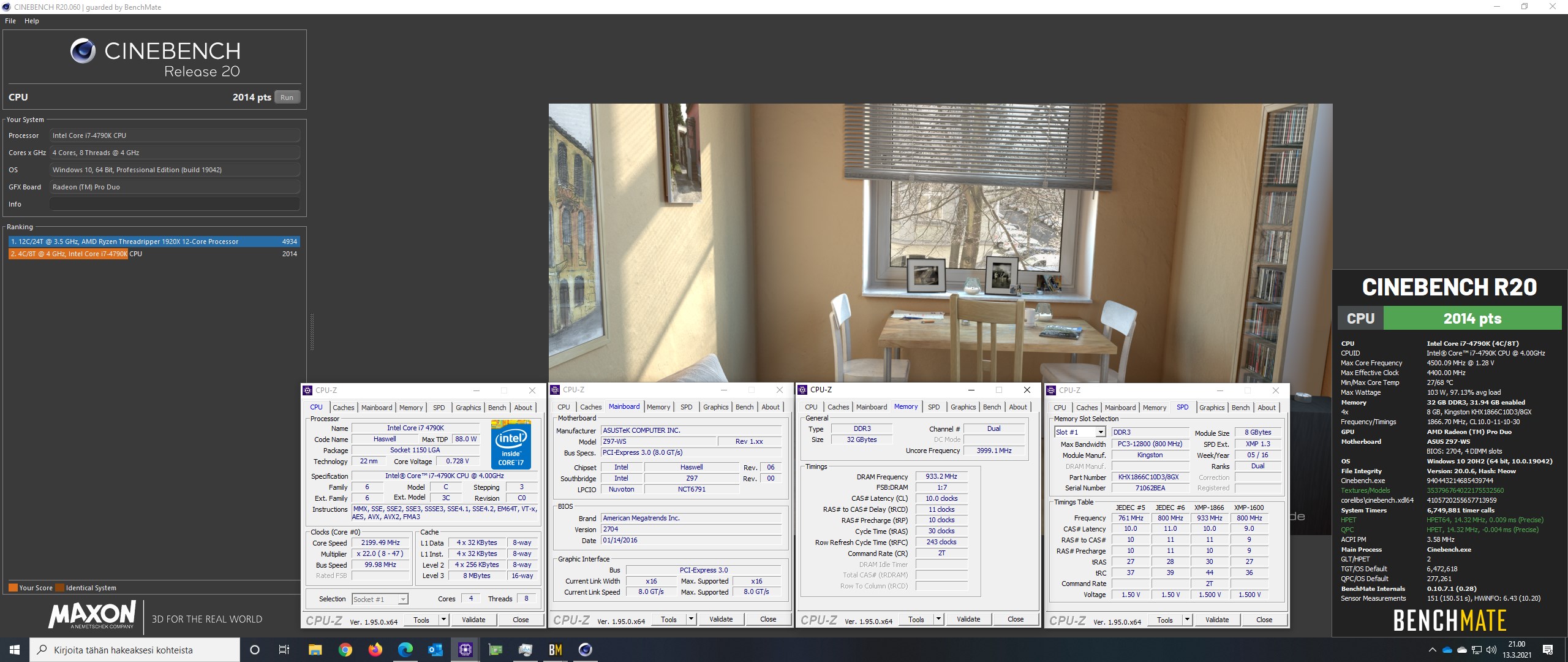The height and width of the screenshot is (662, 1568).
Task: Expand Tools arrow in the SPD CPU-Z window
Action: [1187, 620]
